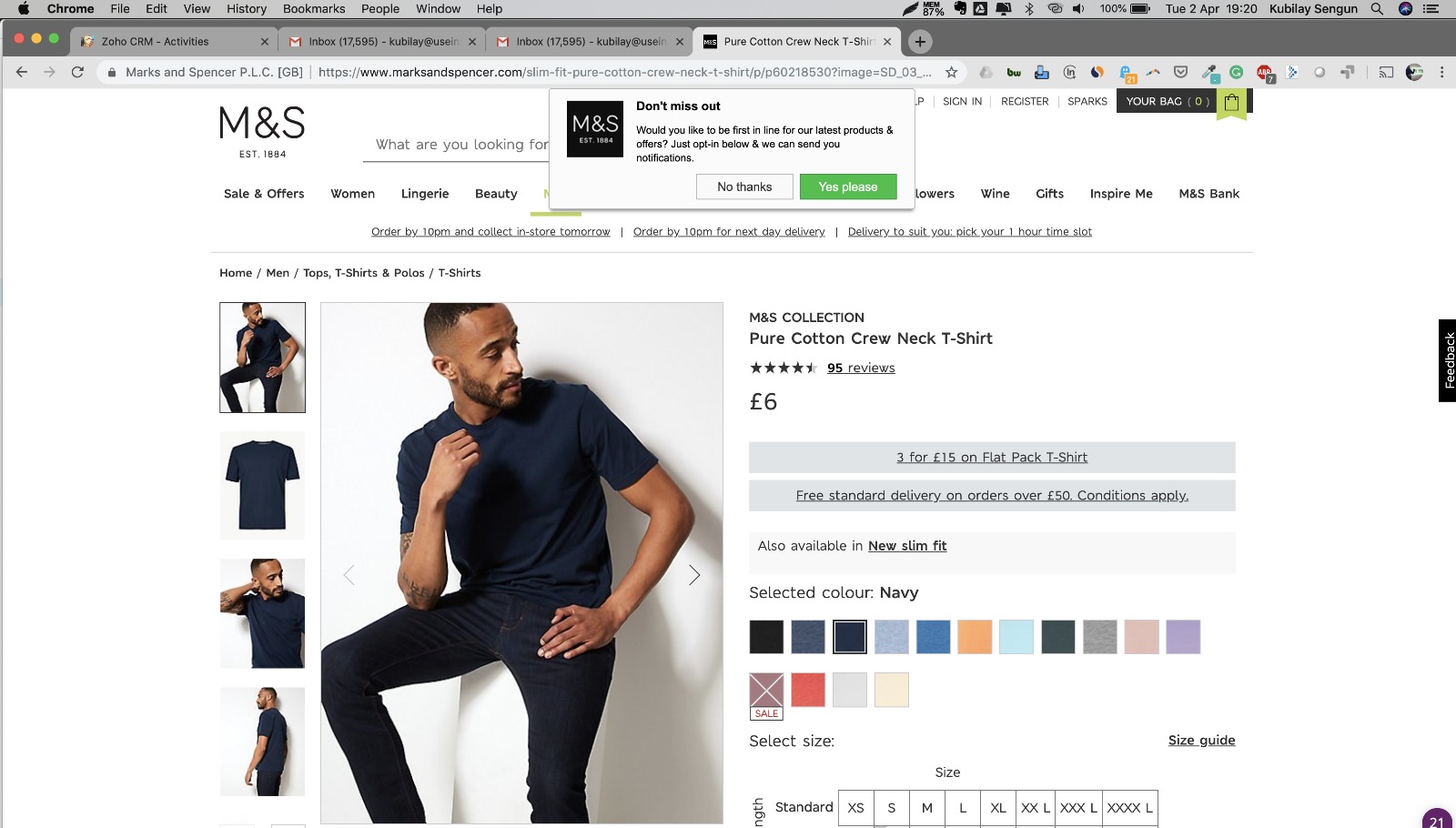Open macOS Spotlight search icon
Screen dimensions: 1456x828
tap(1377, 9)
